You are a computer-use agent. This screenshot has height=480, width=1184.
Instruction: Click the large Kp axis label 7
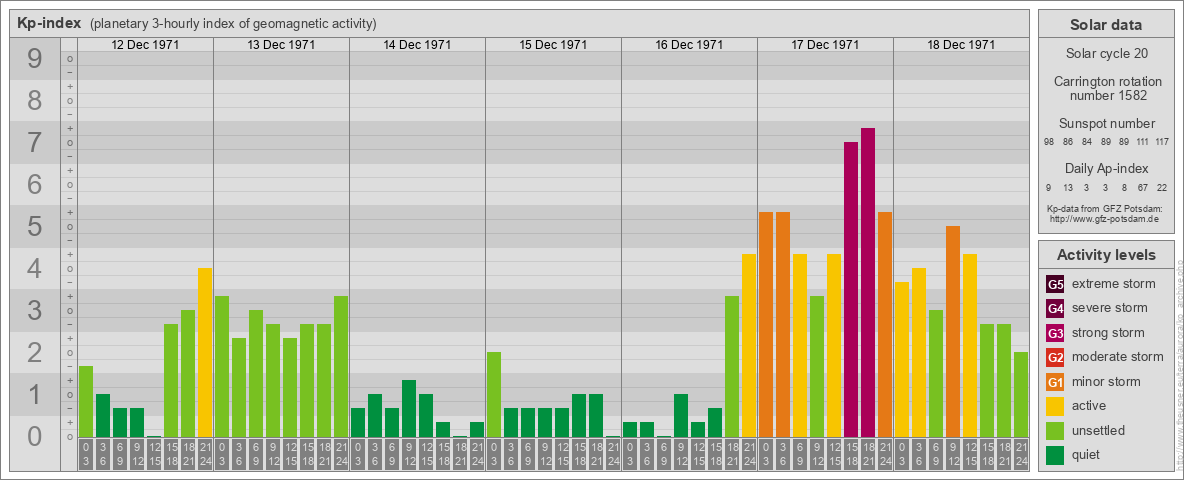[34, 143]
